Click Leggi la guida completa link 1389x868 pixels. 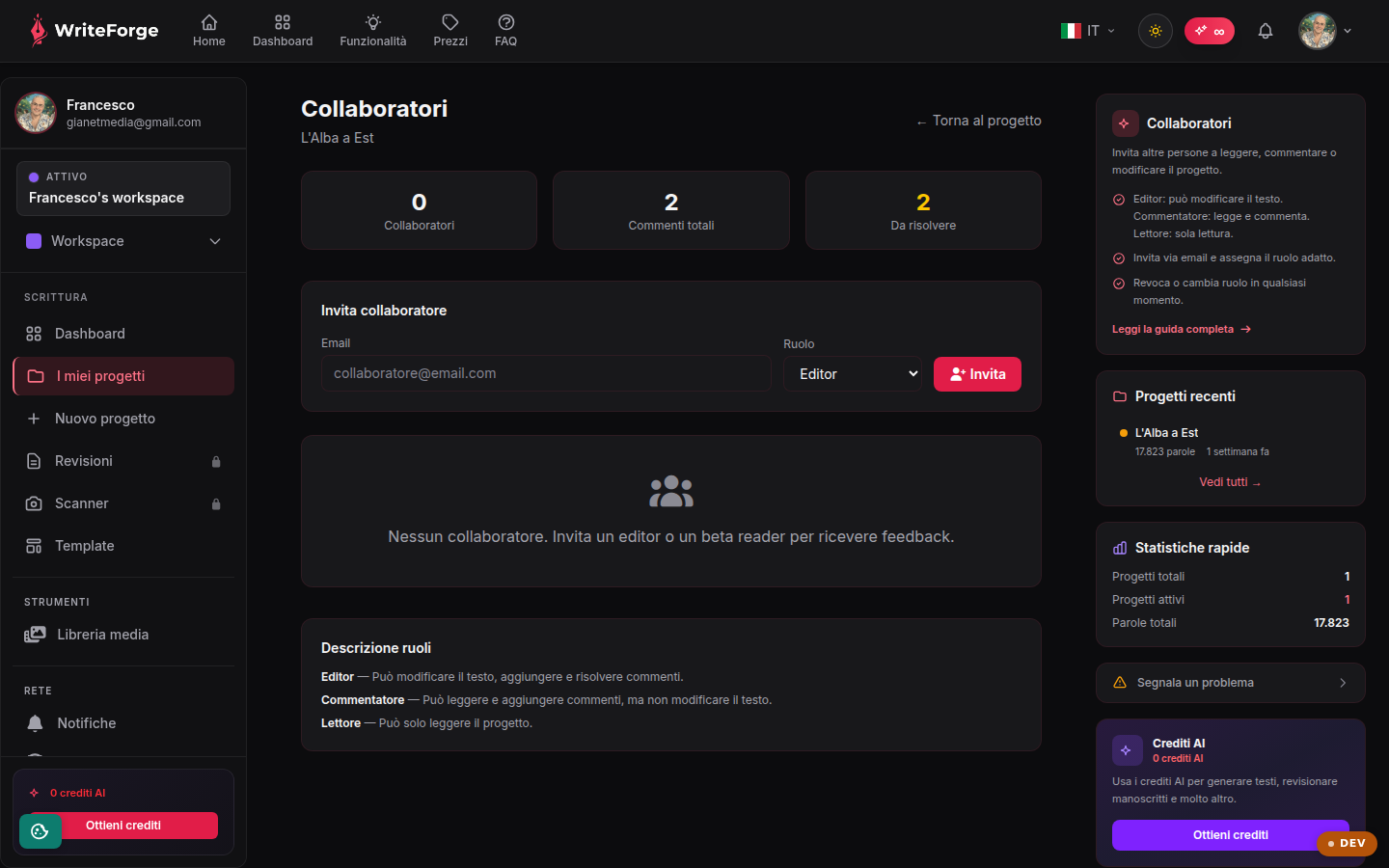(x=1182, y=329)
